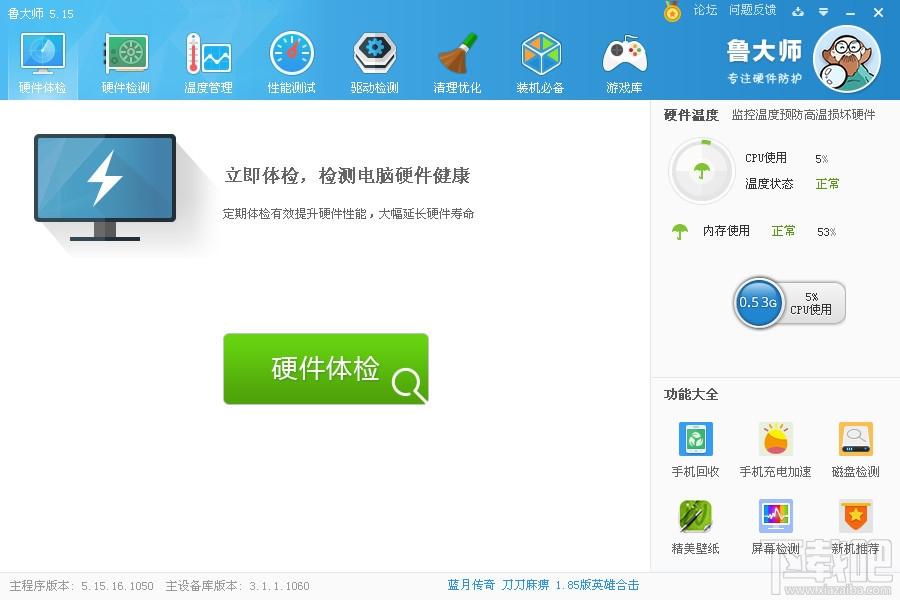This screenshot has width=900, height=600.
Task: Click the download/update icon in title bar
Action: pos(798,11)
